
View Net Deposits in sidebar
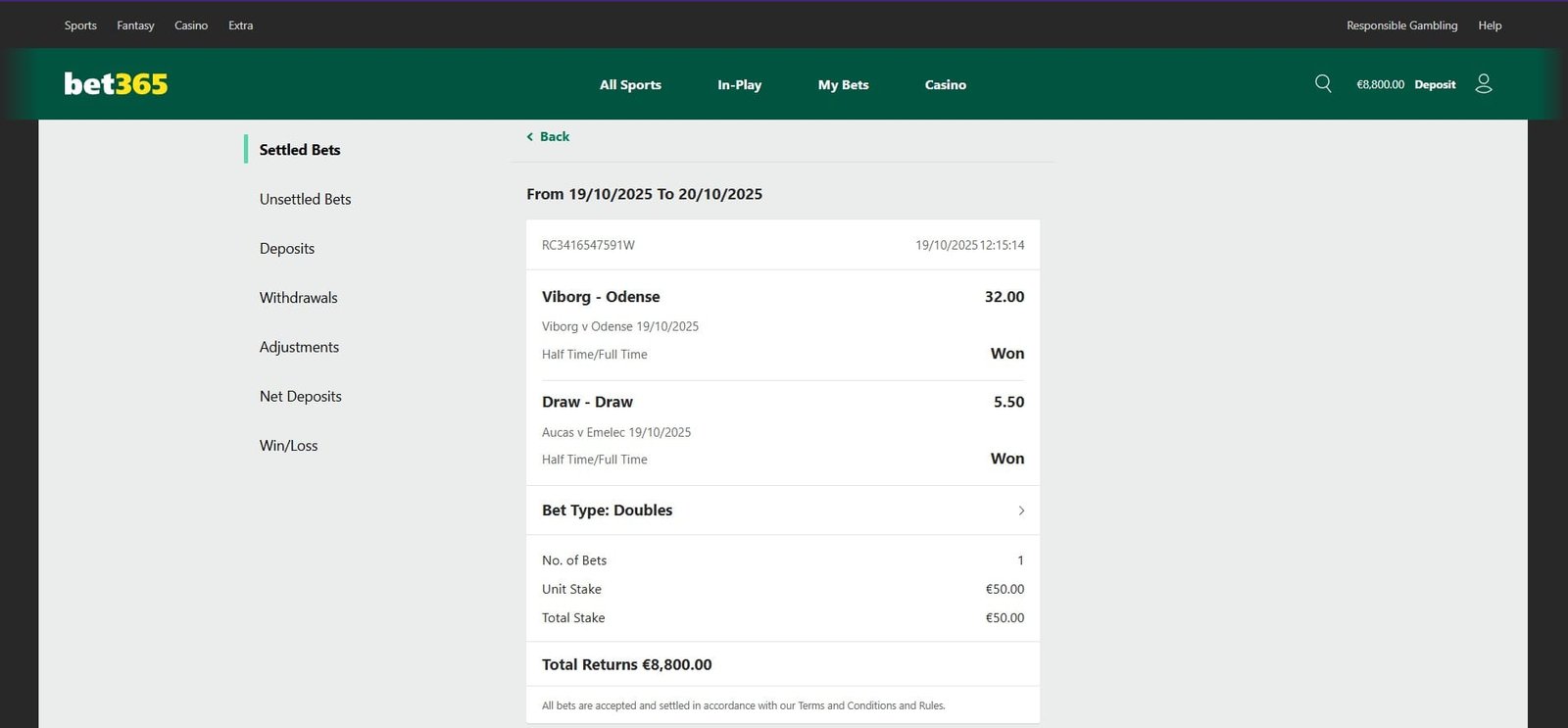300,397
